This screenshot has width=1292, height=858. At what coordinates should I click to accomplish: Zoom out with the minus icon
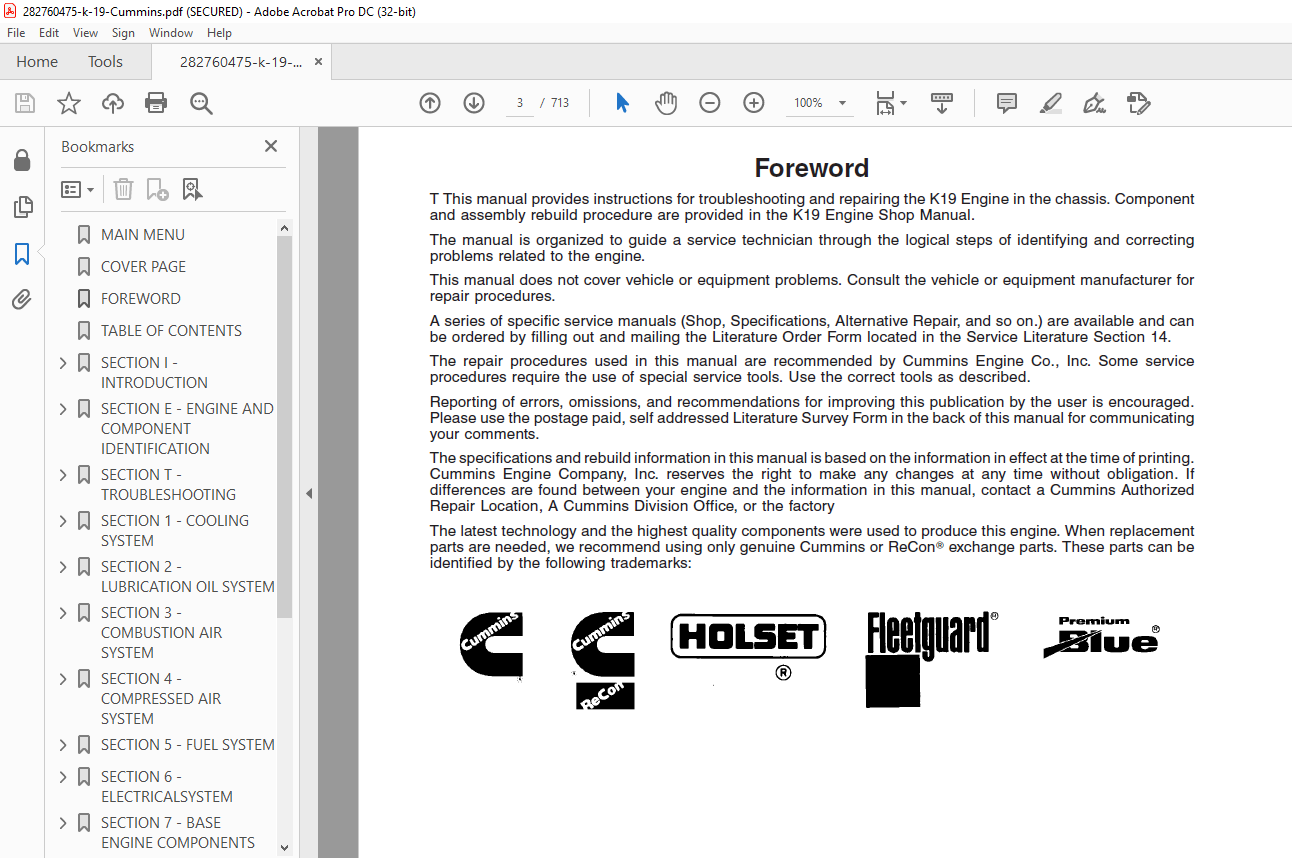pos(710,103)
